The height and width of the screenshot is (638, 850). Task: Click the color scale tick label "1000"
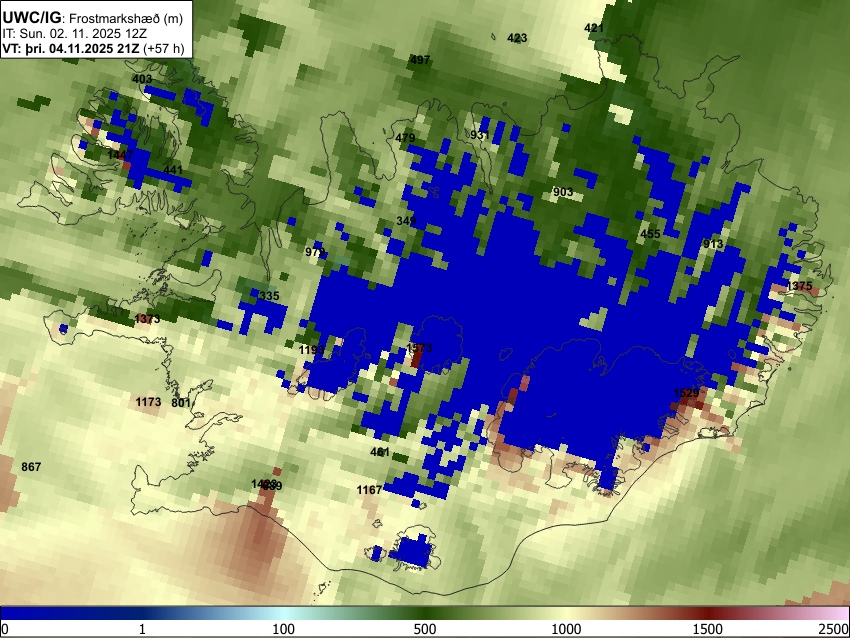coord(566,629)
